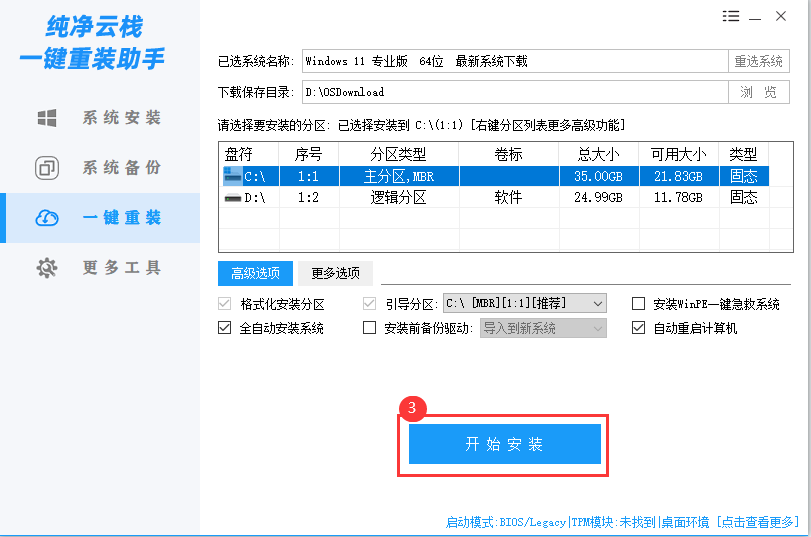Click the gear icon for more tools

pos(47,268)
